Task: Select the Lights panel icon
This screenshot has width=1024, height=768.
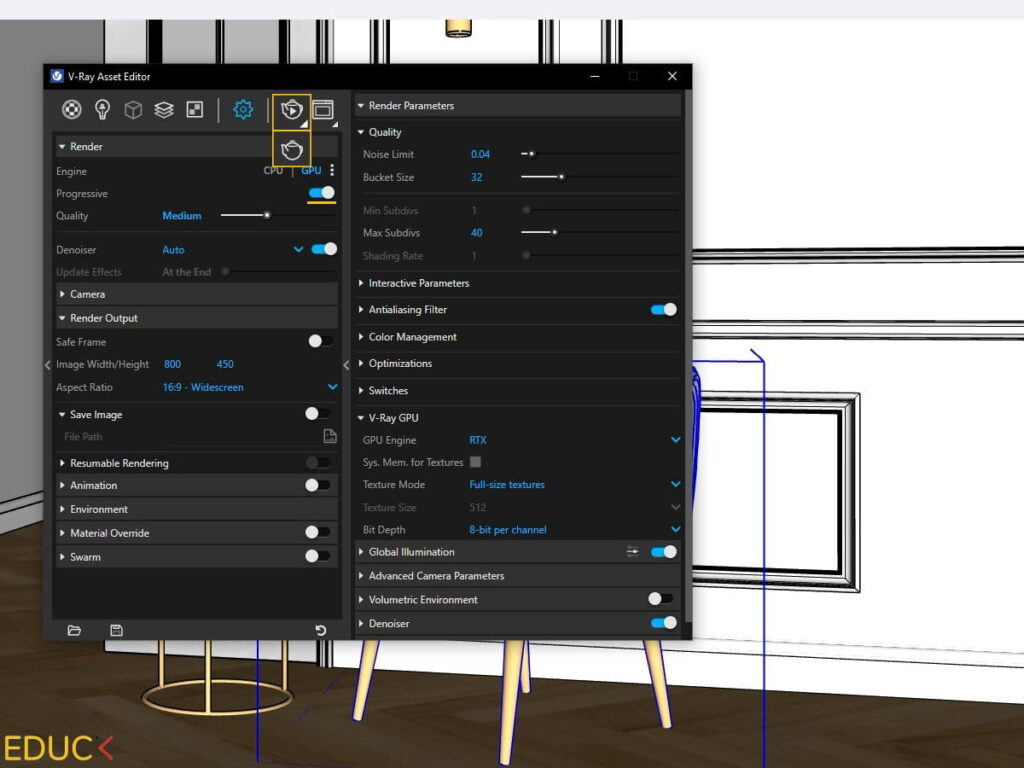Action: point(102,110)
